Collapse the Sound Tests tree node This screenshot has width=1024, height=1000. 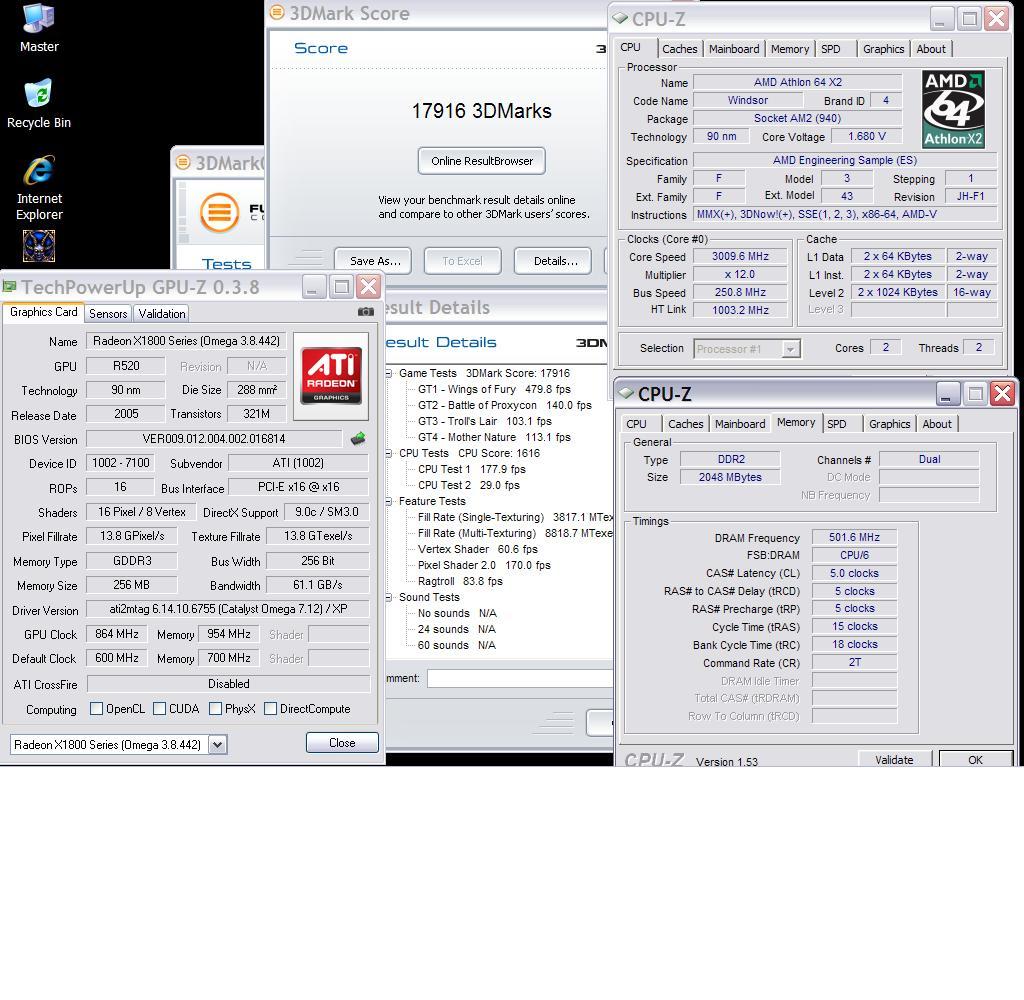point(389,598)
